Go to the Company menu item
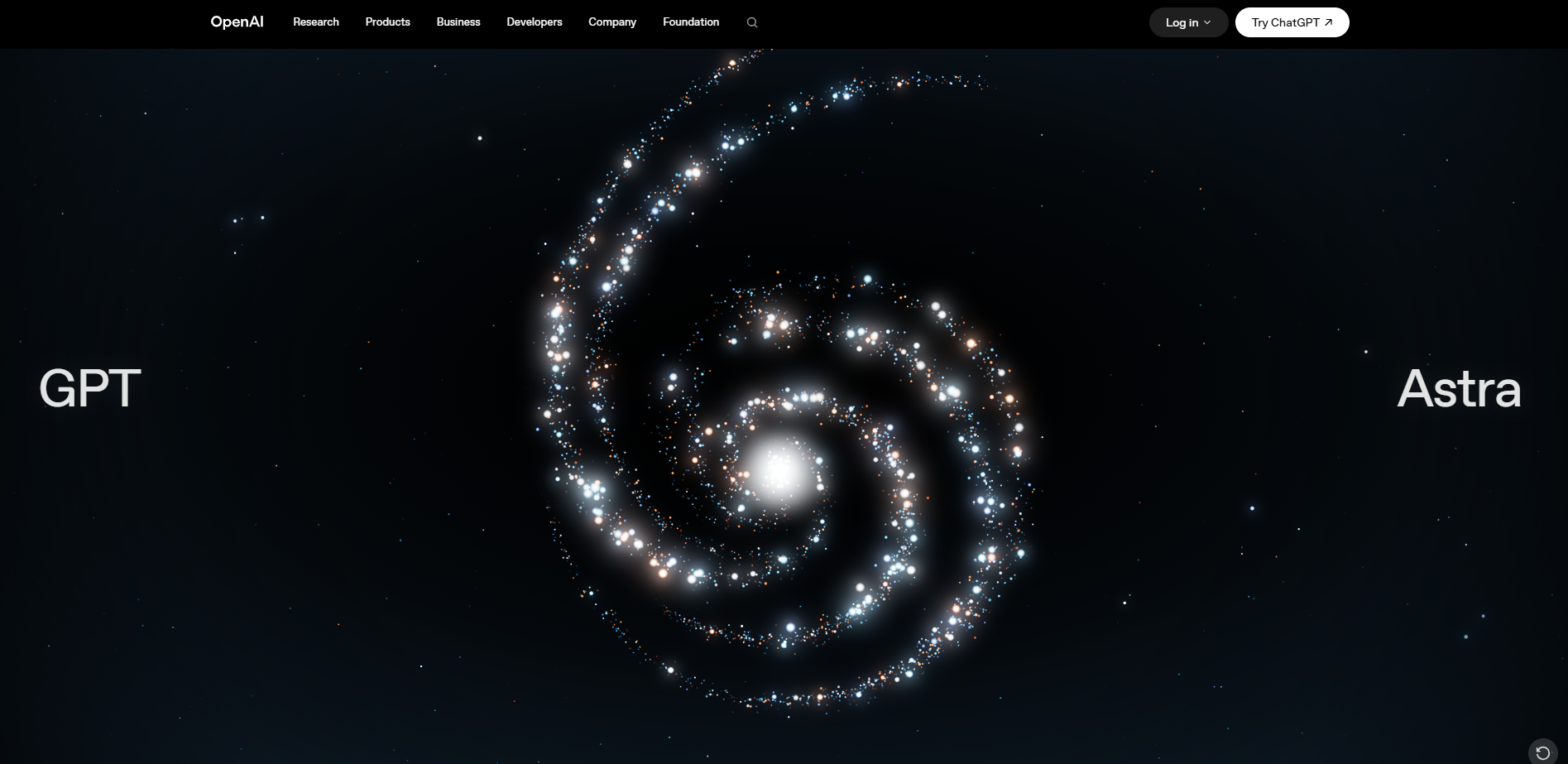This screenshot has height=764, width=1568. coord(612,22)
